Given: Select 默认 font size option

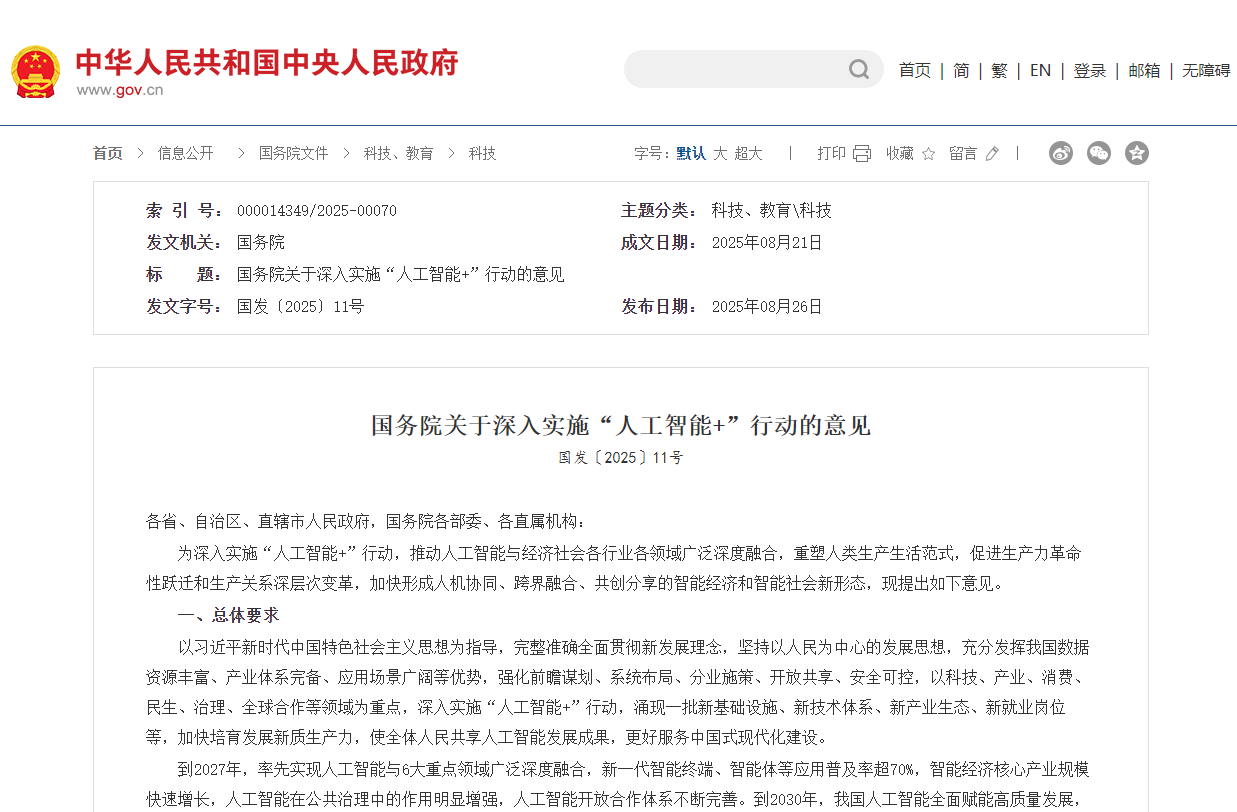Looking at the screenshot, I should [x=691, y=153].
